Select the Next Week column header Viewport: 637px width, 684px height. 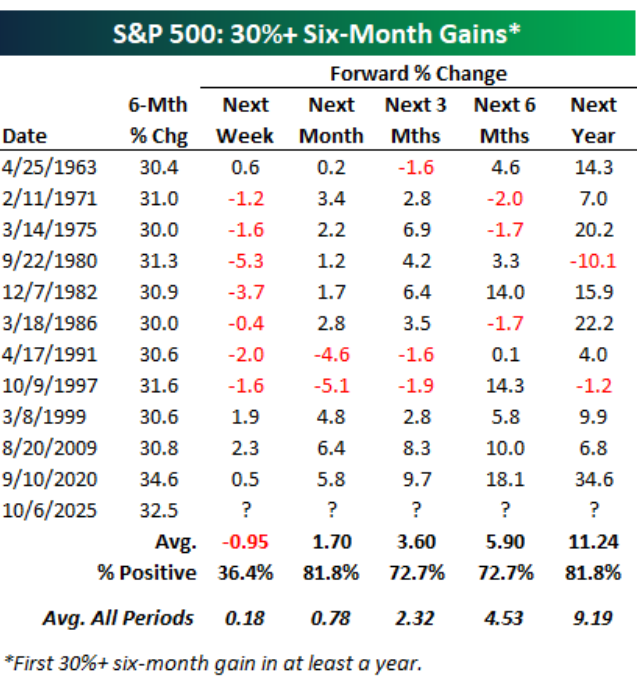click(244, 120)
